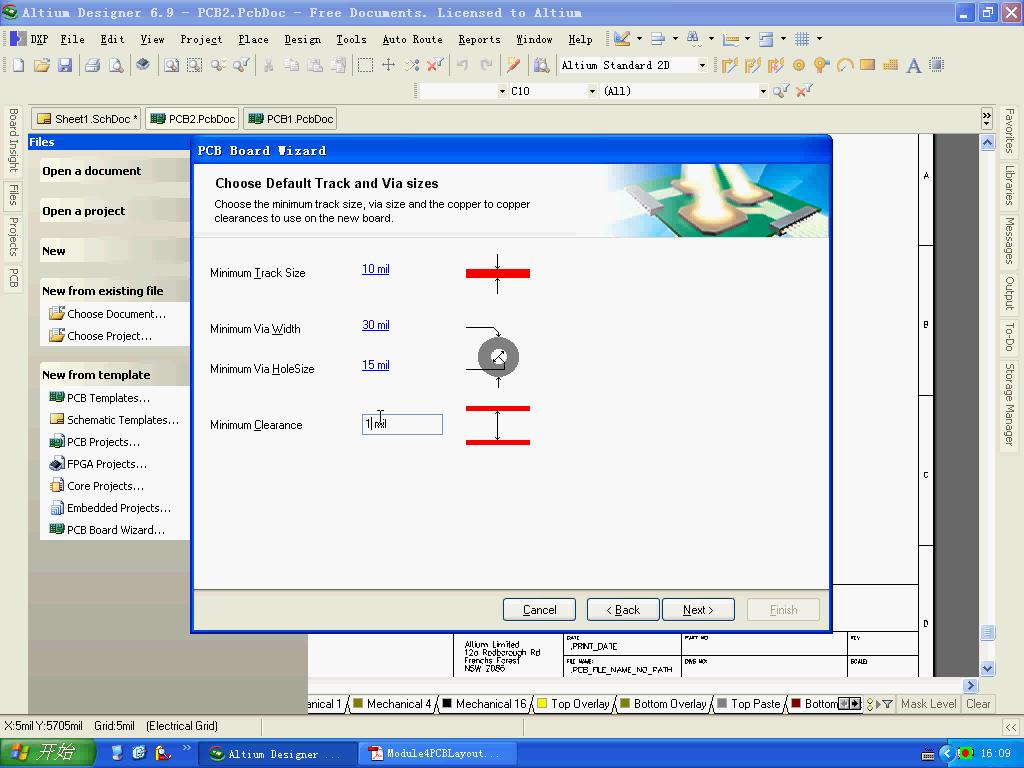This screenshot has height=768, width=1024.
Task: Click the Top Overlay yellow color swatch
Action: 542,703
